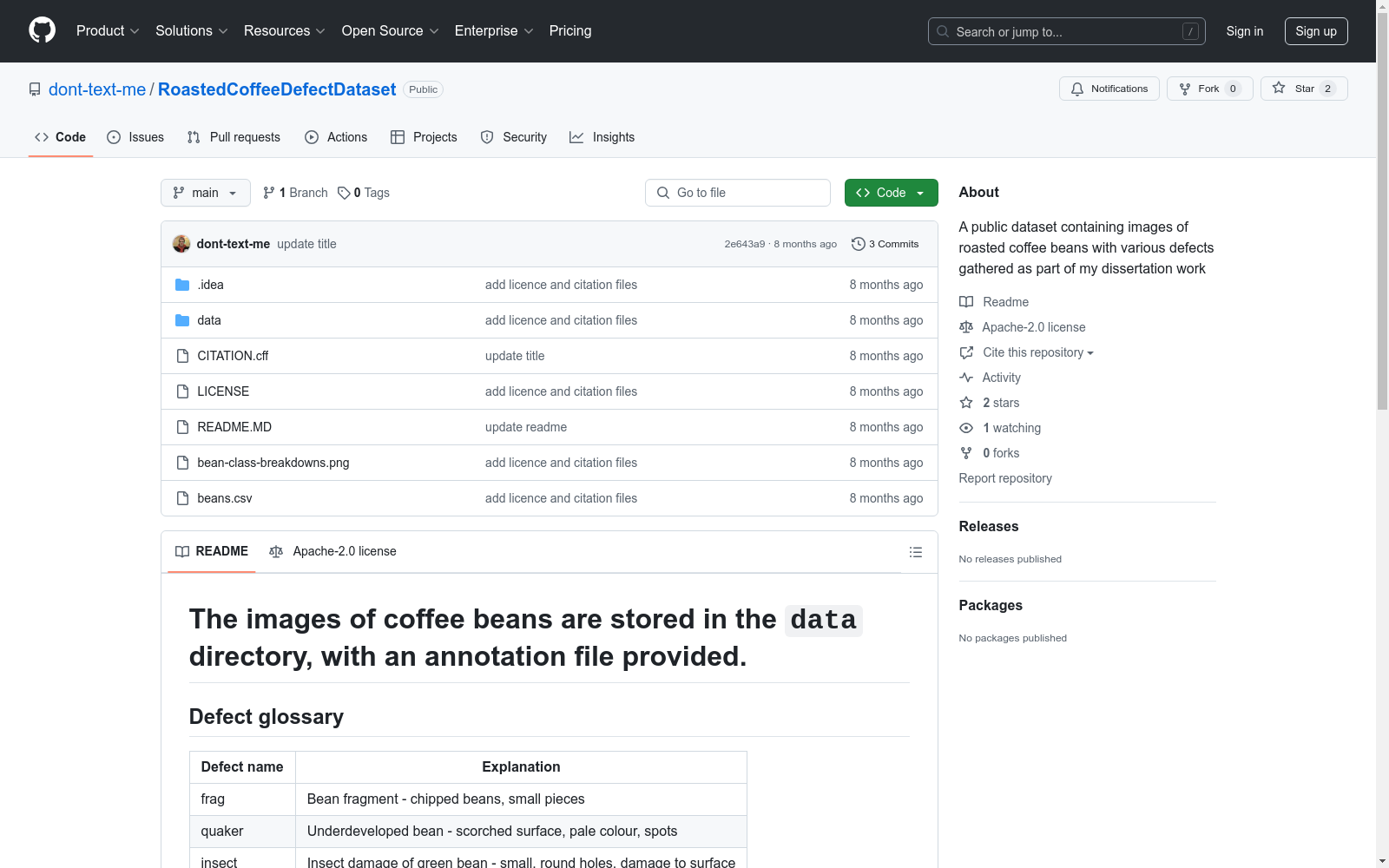Open the Product menu
The height and width of the screenshot is (868, 1389).
(x=108, y=31)
